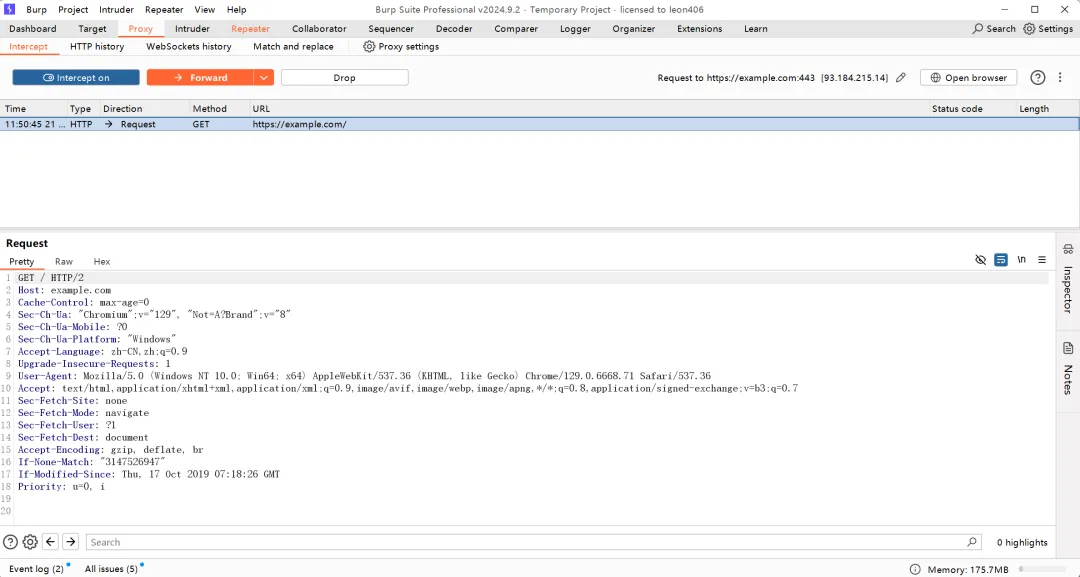Select the Proxy tab
This screenshot has width=1080, height=577.
pyautogui.click(x=141, y=29)
